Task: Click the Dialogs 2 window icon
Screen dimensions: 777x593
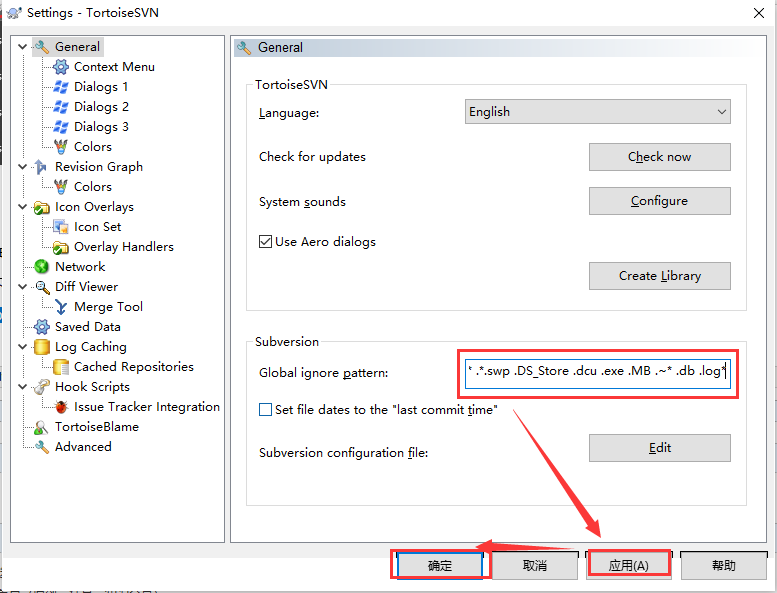Action: click(60, 107)
